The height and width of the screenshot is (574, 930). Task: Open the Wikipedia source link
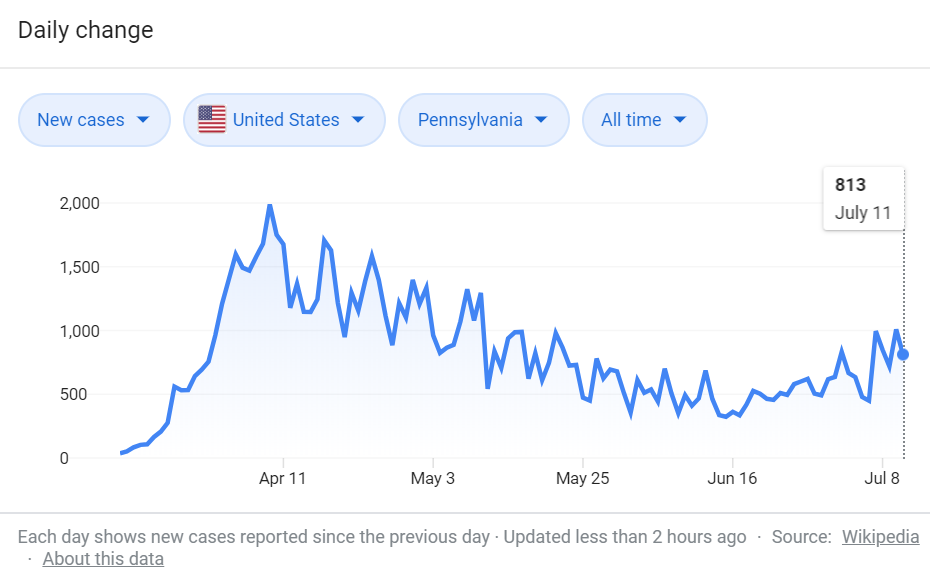880,537
